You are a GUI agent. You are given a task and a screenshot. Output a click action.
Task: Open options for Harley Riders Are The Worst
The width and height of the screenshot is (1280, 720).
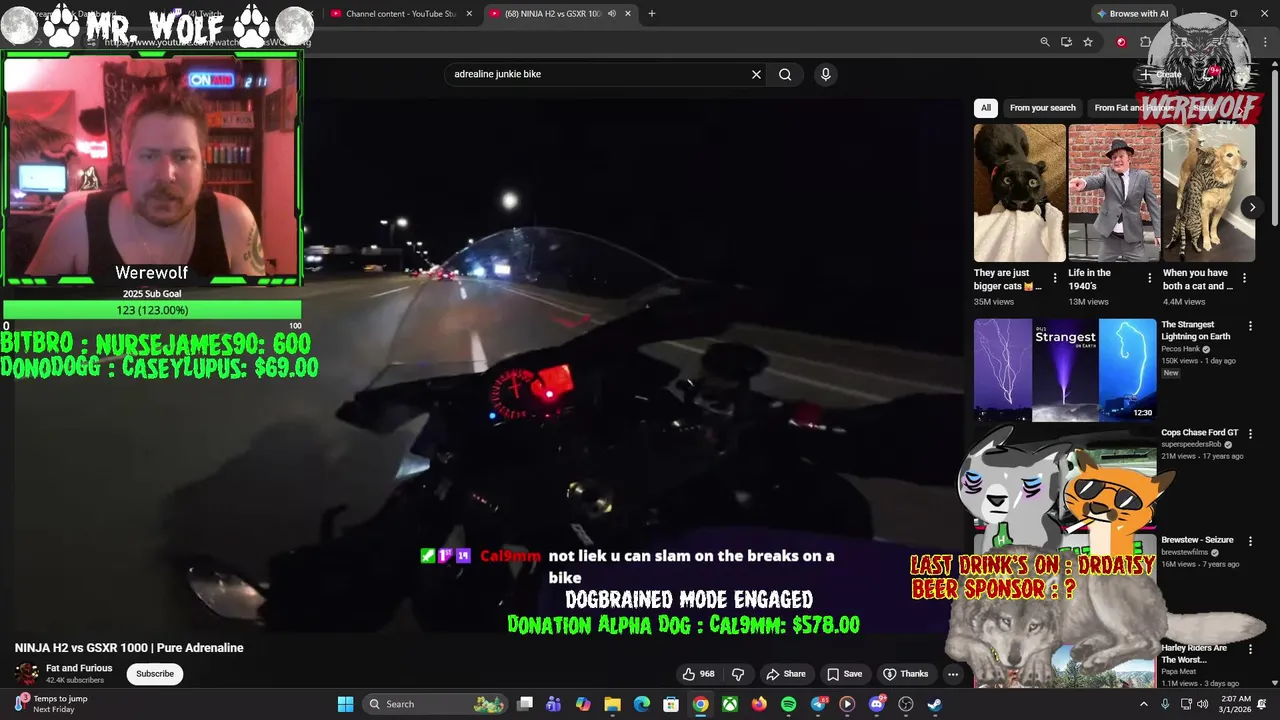(1249, 649)
